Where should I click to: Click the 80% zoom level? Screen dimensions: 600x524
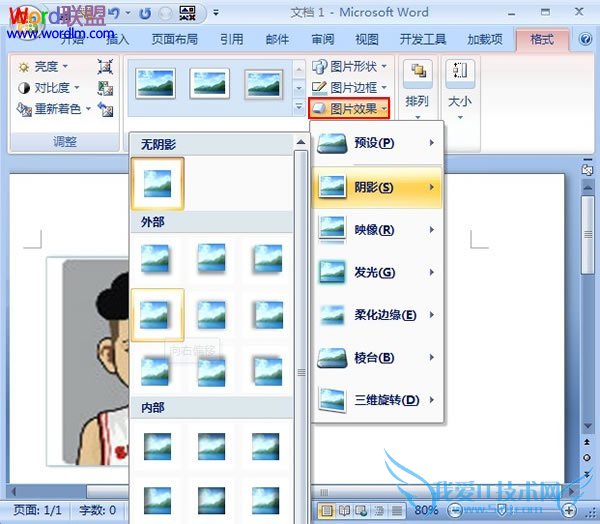pos(426,510)
